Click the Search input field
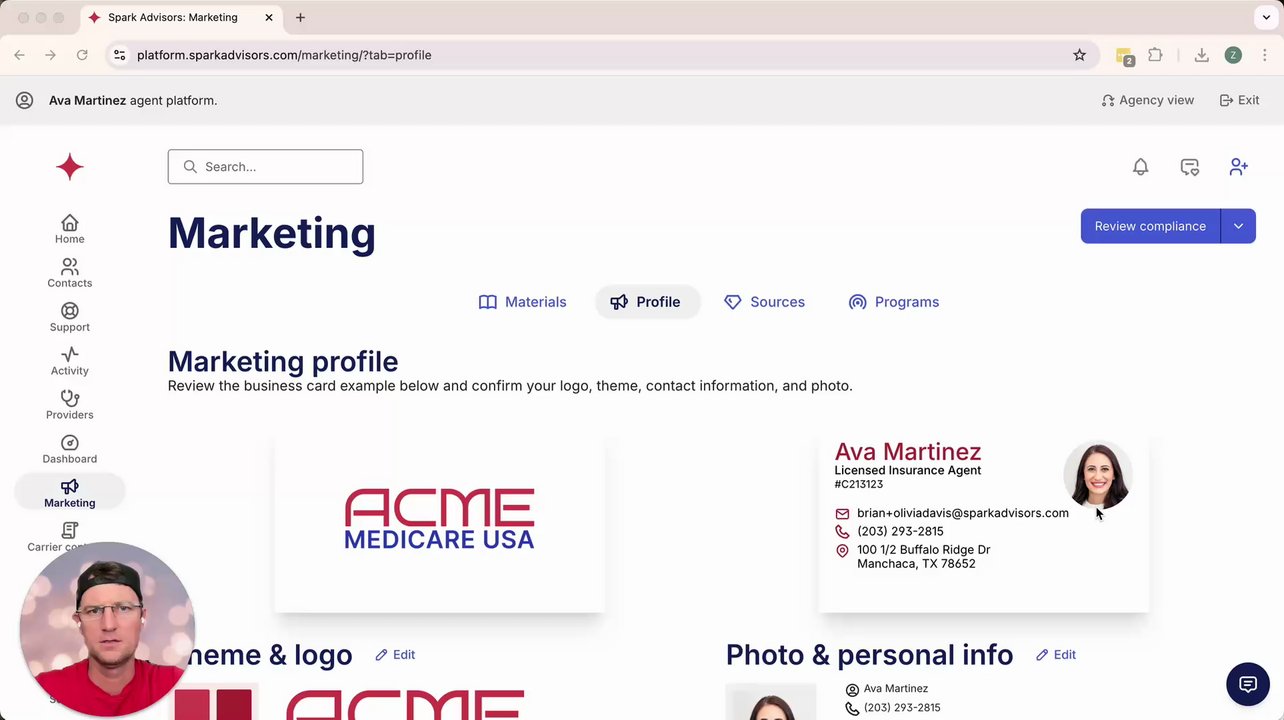The image size is (1284, 720). click(x=265, y=167)
